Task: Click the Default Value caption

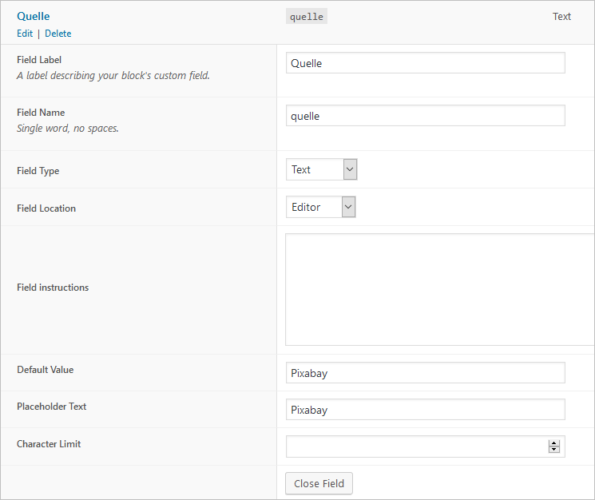Action: coord(45,369)
